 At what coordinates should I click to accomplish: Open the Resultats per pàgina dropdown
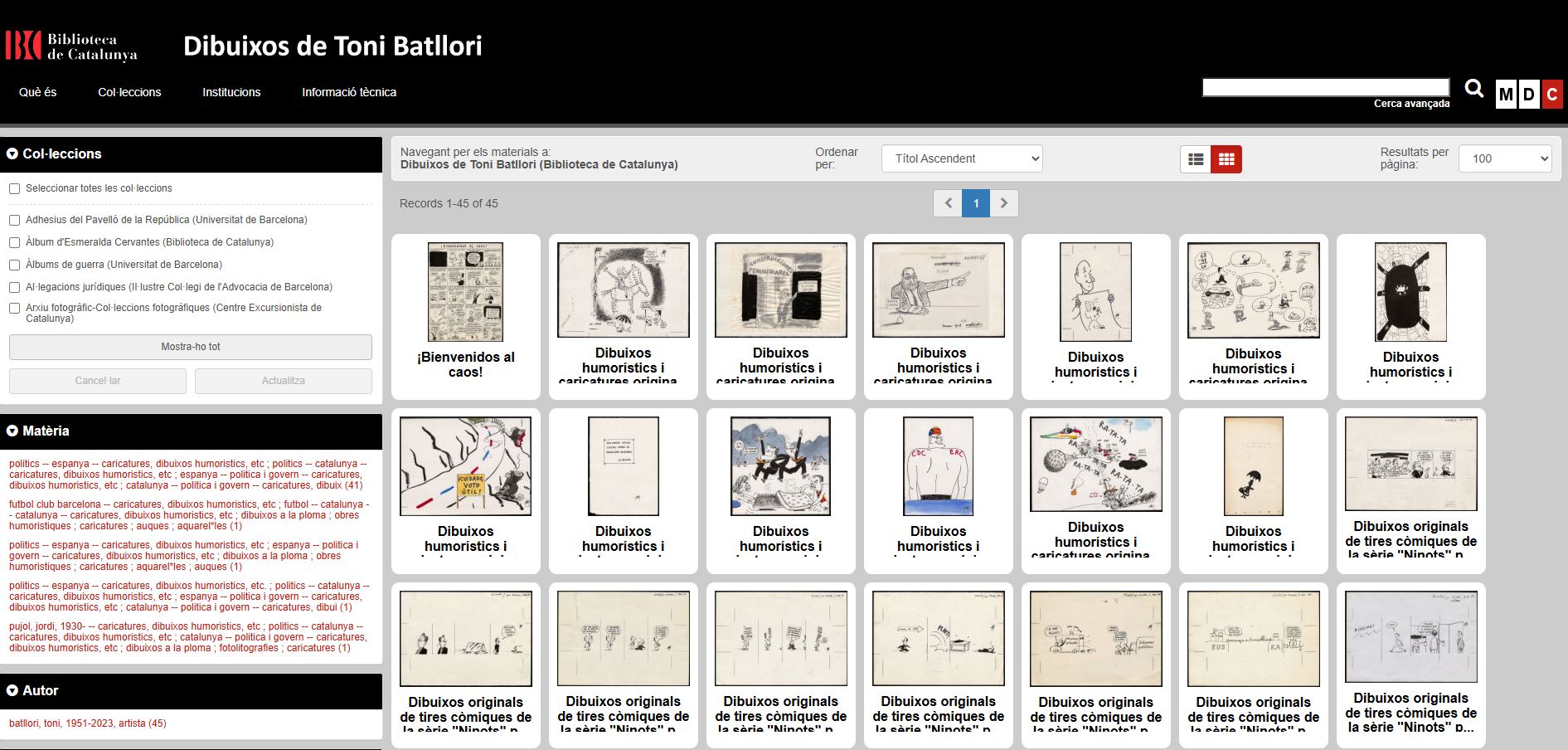pos(1505,158)
